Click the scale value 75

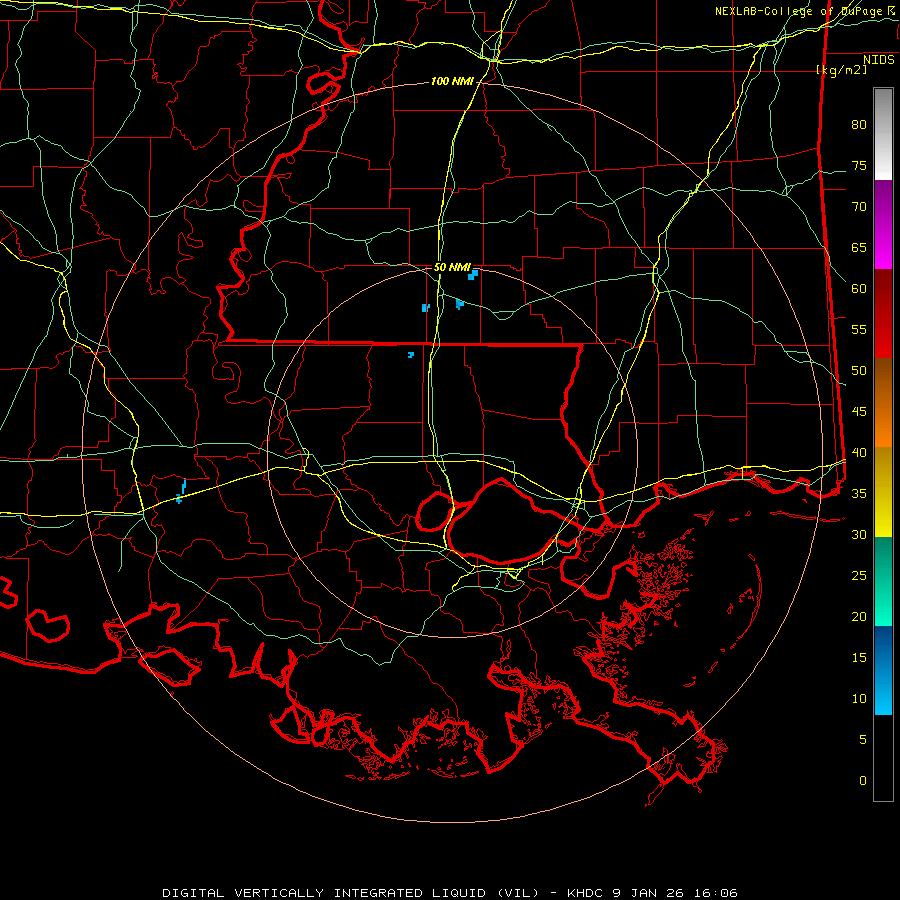click(859, 165)
